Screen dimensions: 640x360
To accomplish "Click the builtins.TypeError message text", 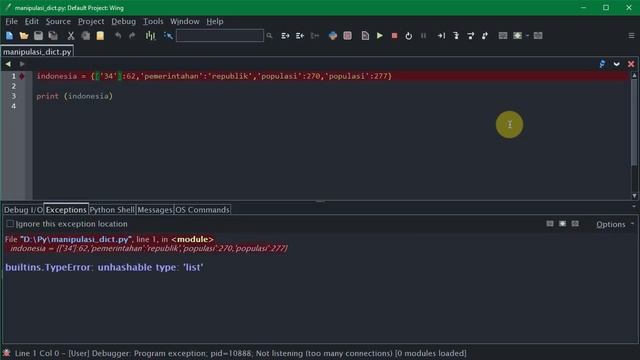I will [x=104, y=267].
